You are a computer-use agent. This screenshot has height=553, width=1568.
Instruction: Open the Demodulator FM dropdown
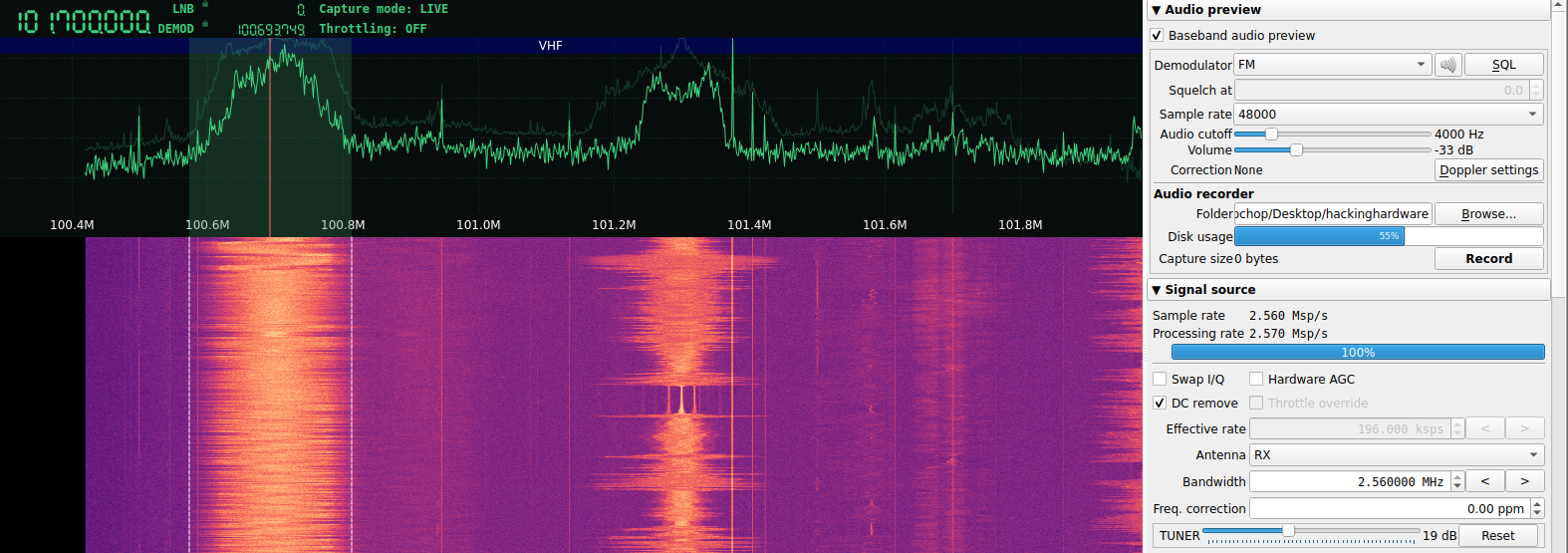(1332, 65)
